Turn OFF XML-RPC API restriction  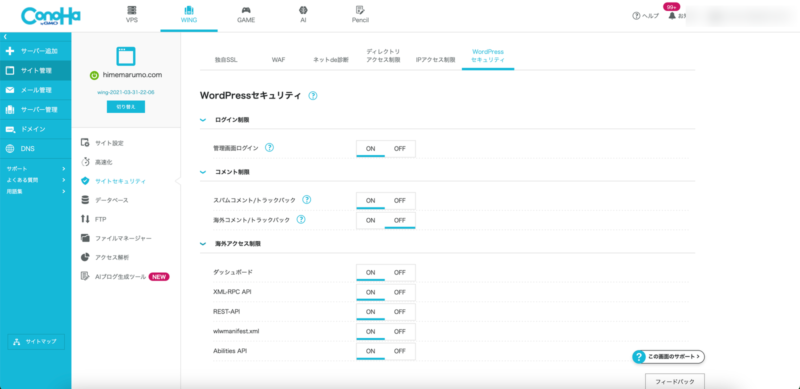(x=399, y=293)
